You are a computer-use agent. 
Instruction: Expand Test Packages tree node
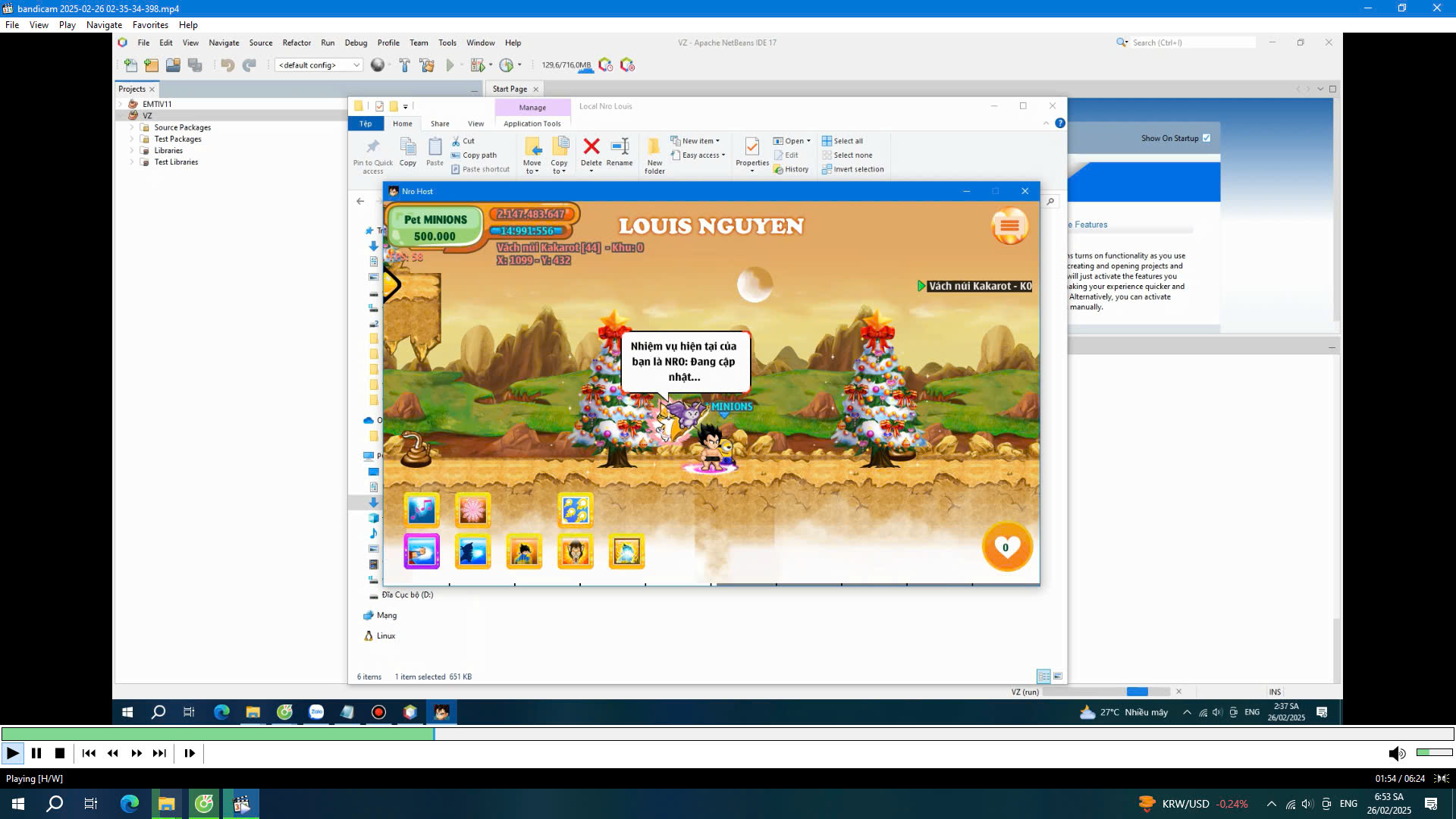point(131,139)
